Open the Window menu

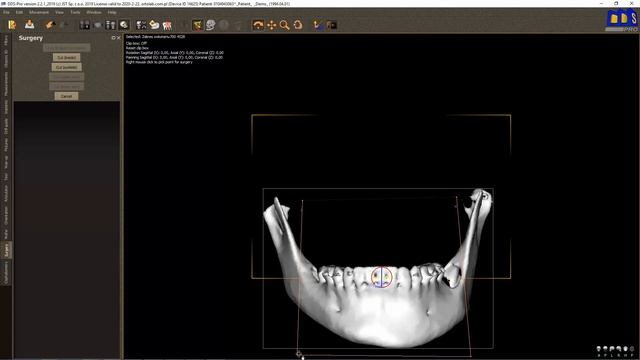click(x=94, y=13)
